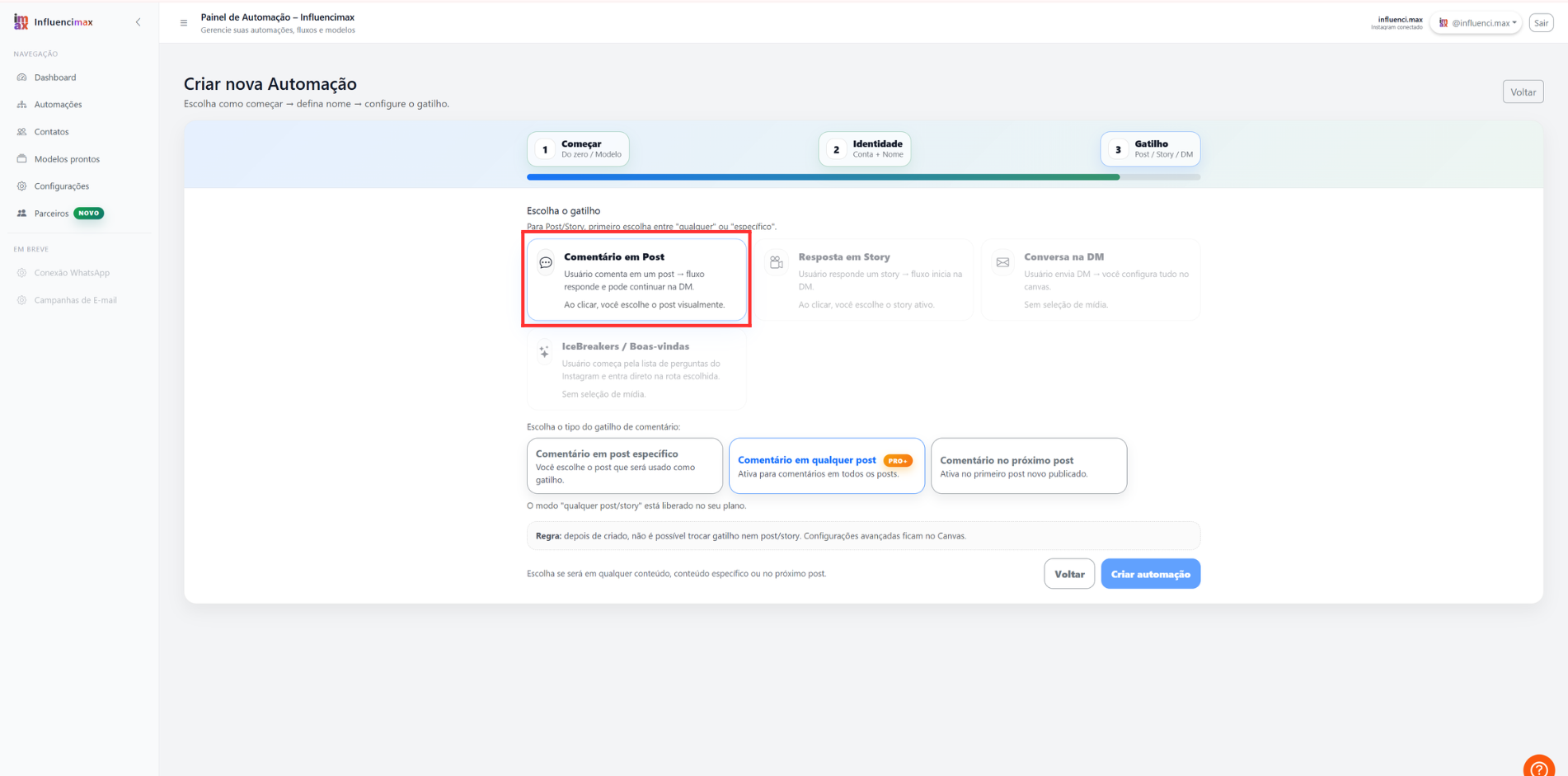Click the wizard progress bar

[x=863, y=176]
